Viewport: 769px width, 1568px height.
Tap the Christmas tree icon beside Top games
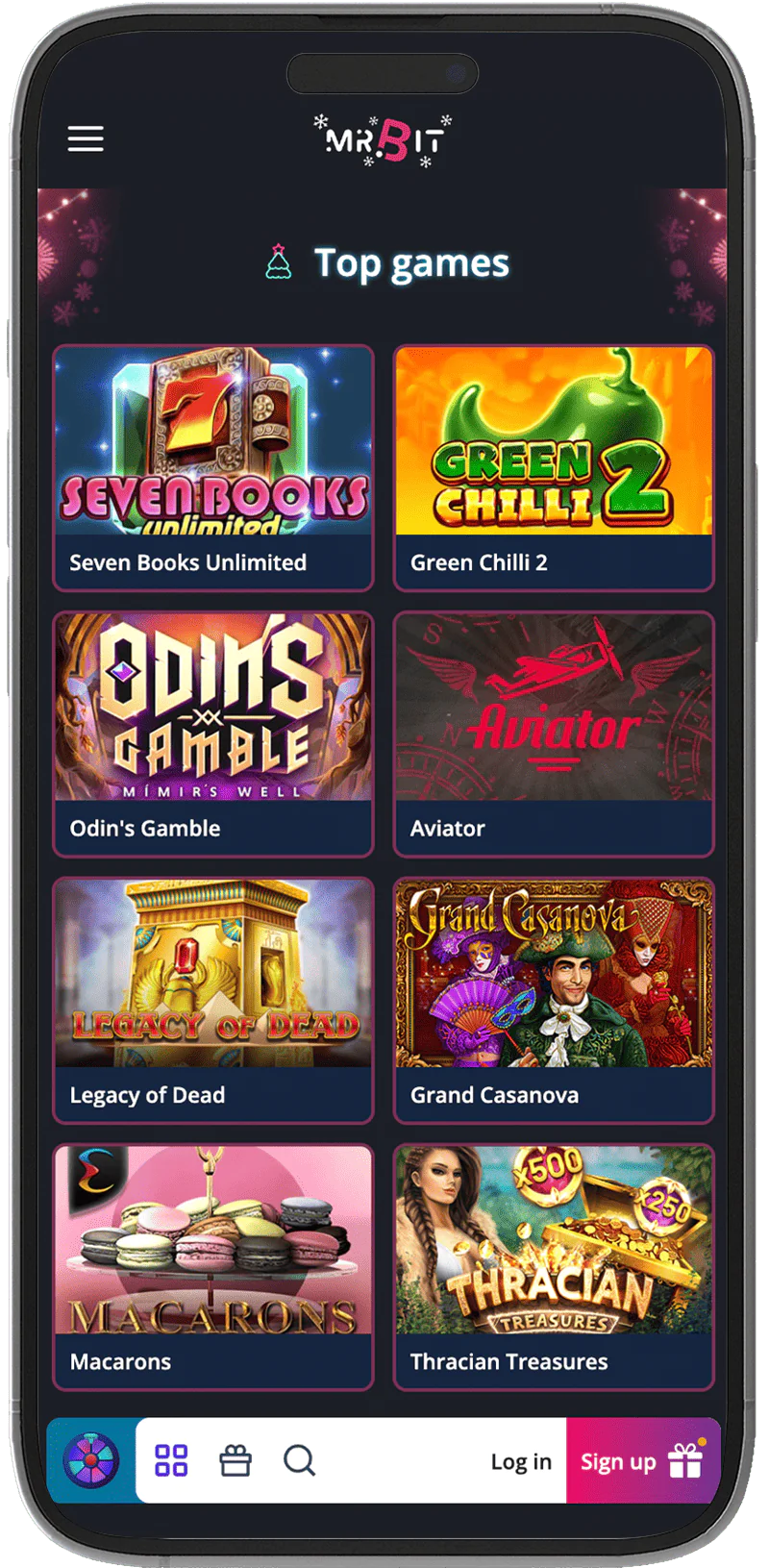click(279, 261)
